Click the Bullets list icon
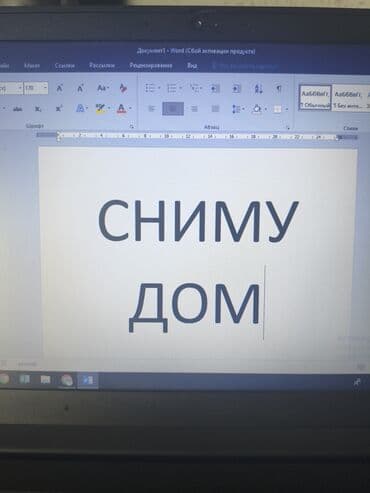370x493 pixels. click(x=150, y=88)
